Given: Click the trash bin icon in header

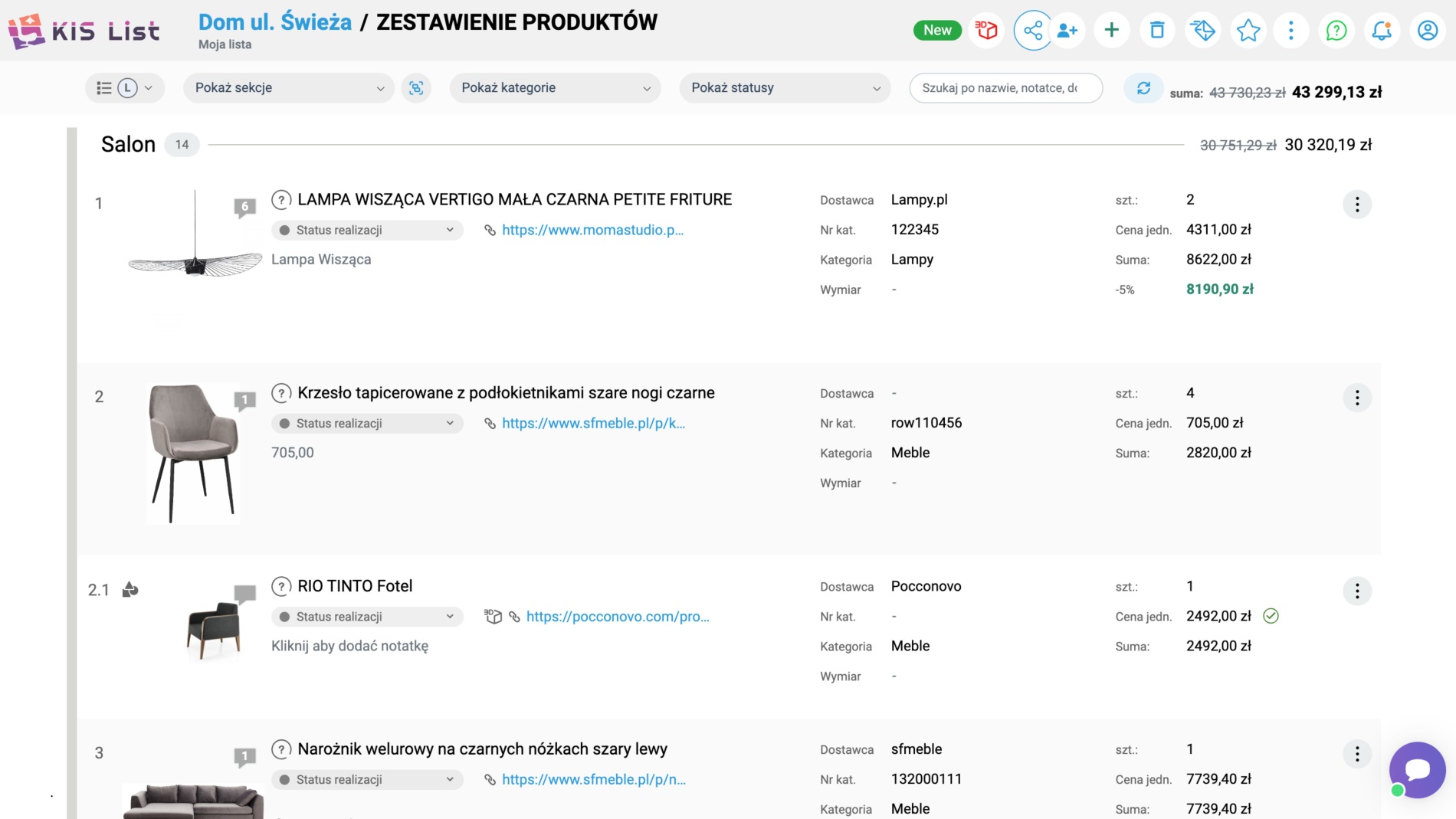Looking at the screenshot, I should click(1157, 31).
